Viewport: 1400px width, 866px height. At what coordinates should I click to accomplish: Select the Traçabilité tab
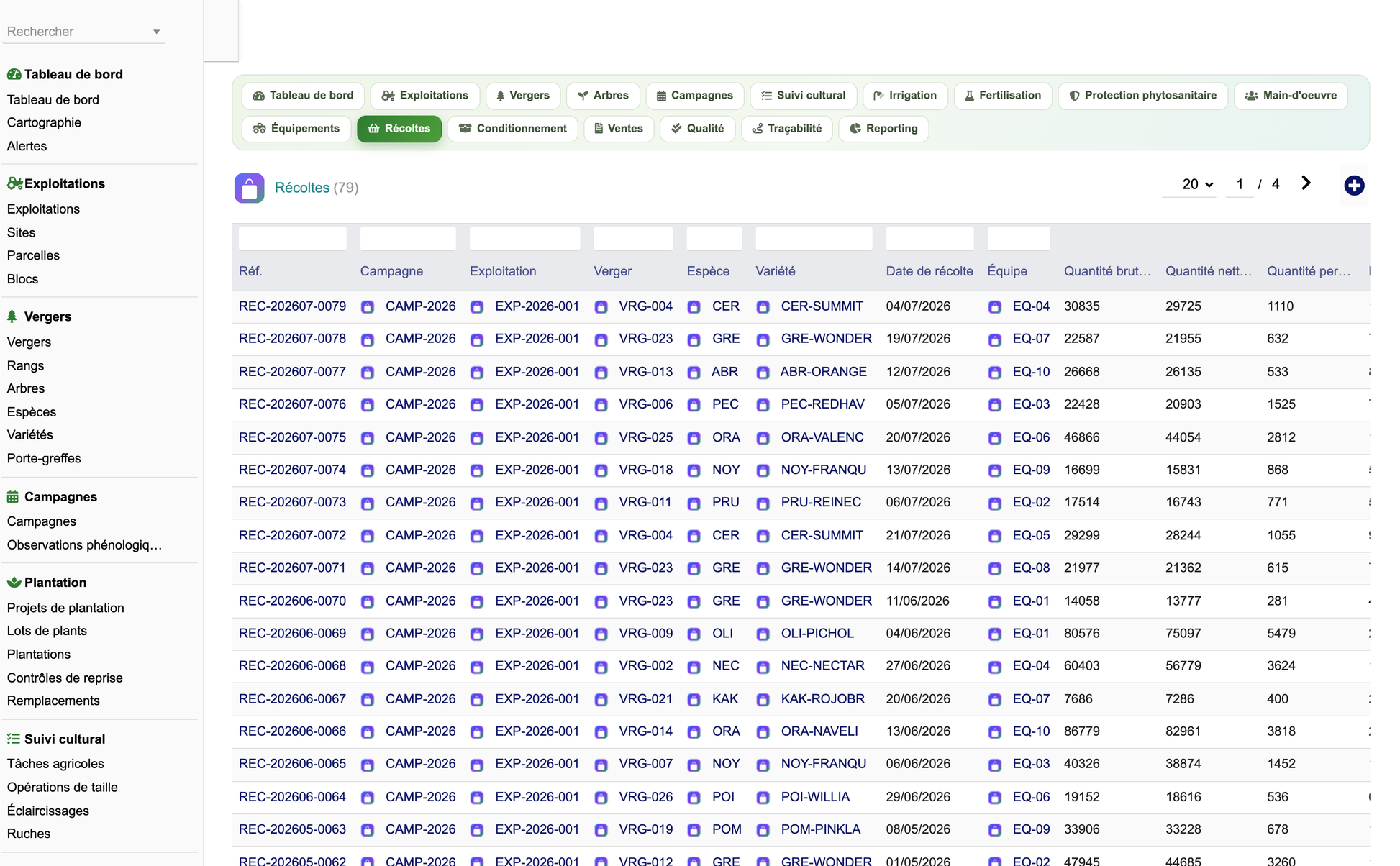click(x=787, y=129)
